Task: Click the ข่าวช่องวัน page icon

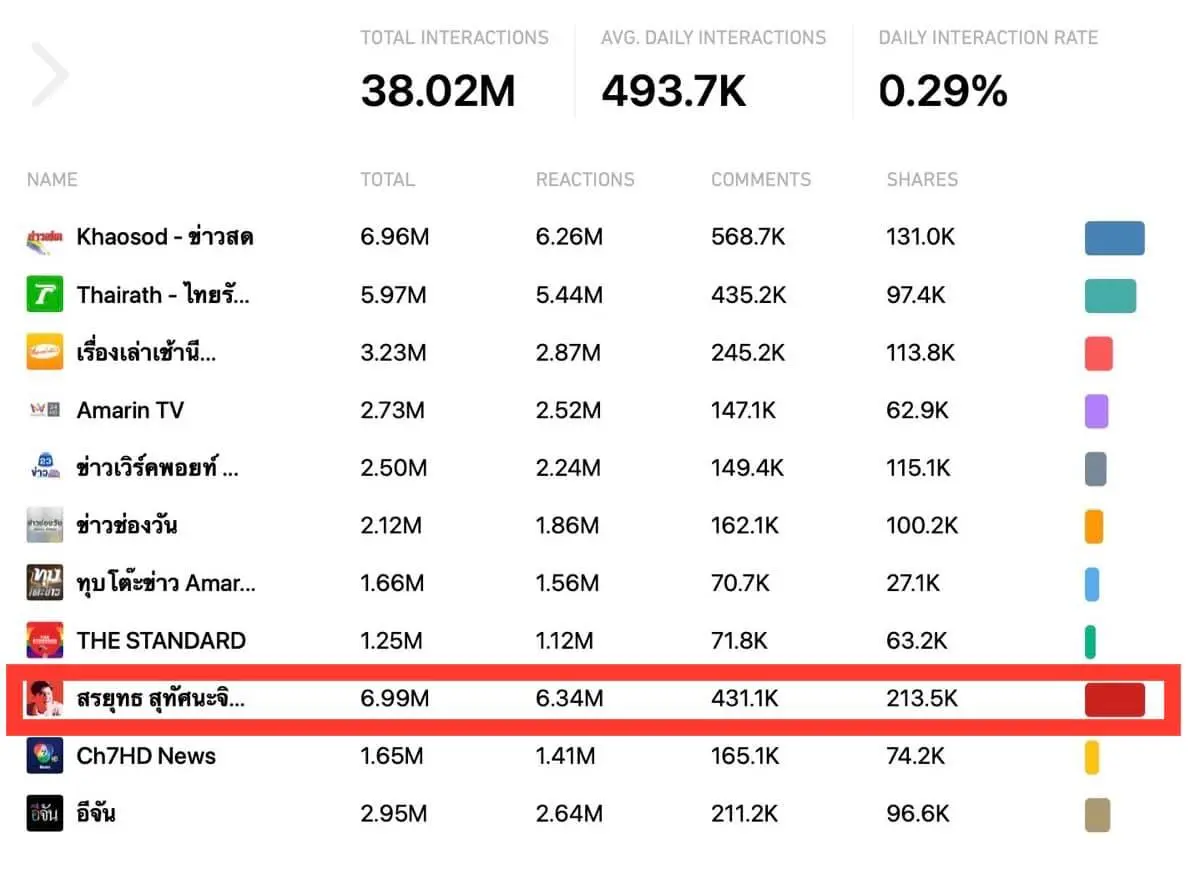Action: [44, 526]
